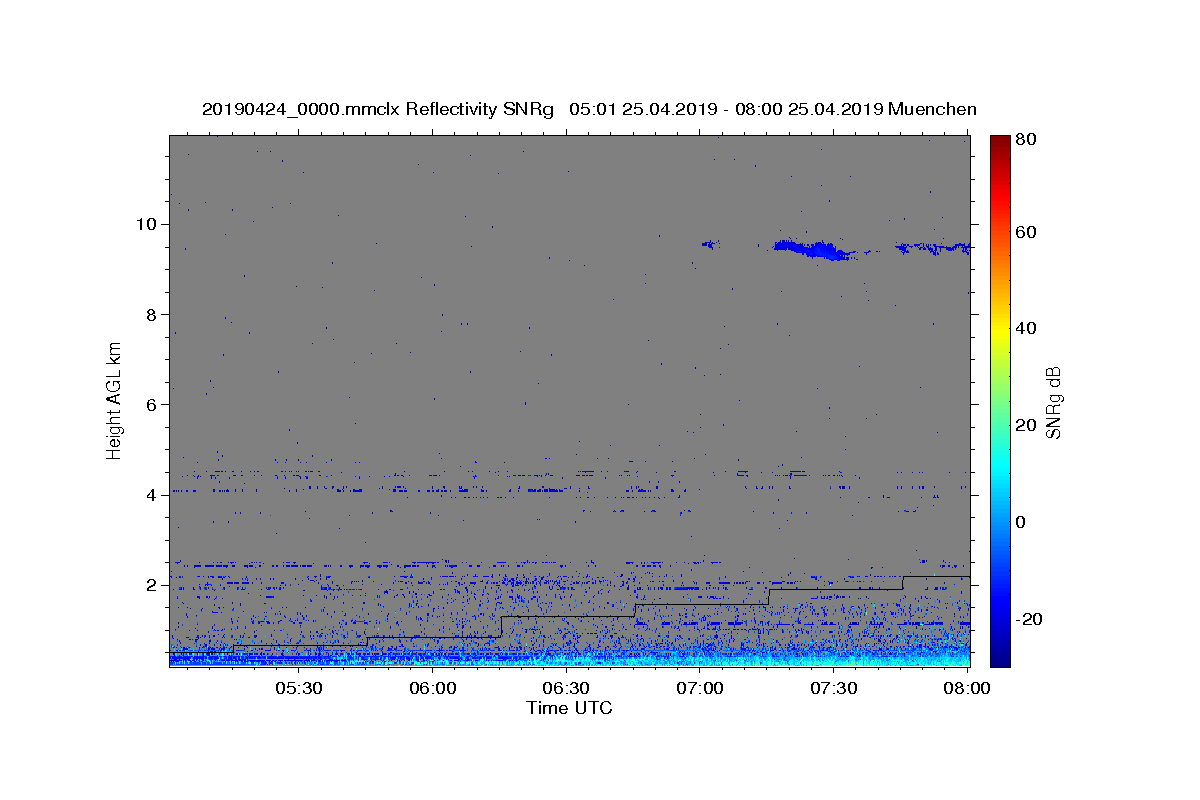The image size is (1200, 800).
Task: Click the 08:00 time tick label
Action: coord(966,689)
